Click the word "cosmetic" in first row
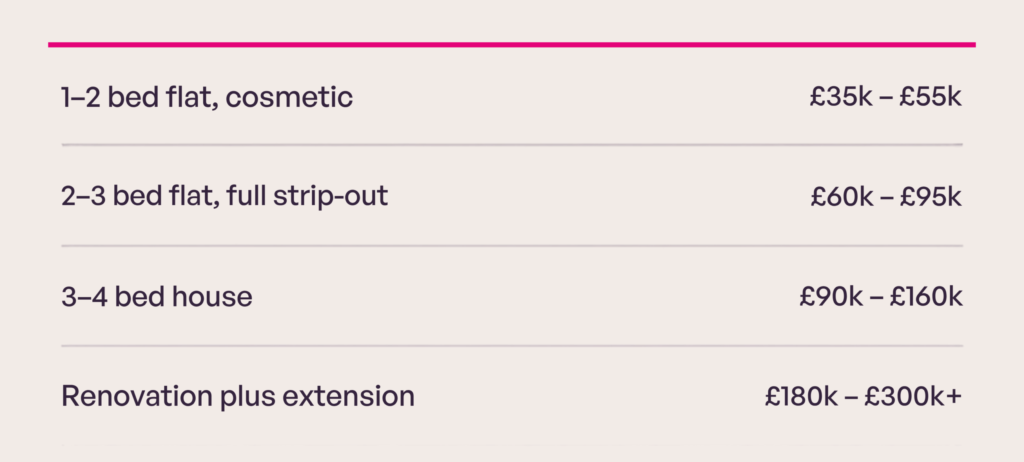The width and height of the screenshot is (1024, 462). click(289, 98)
